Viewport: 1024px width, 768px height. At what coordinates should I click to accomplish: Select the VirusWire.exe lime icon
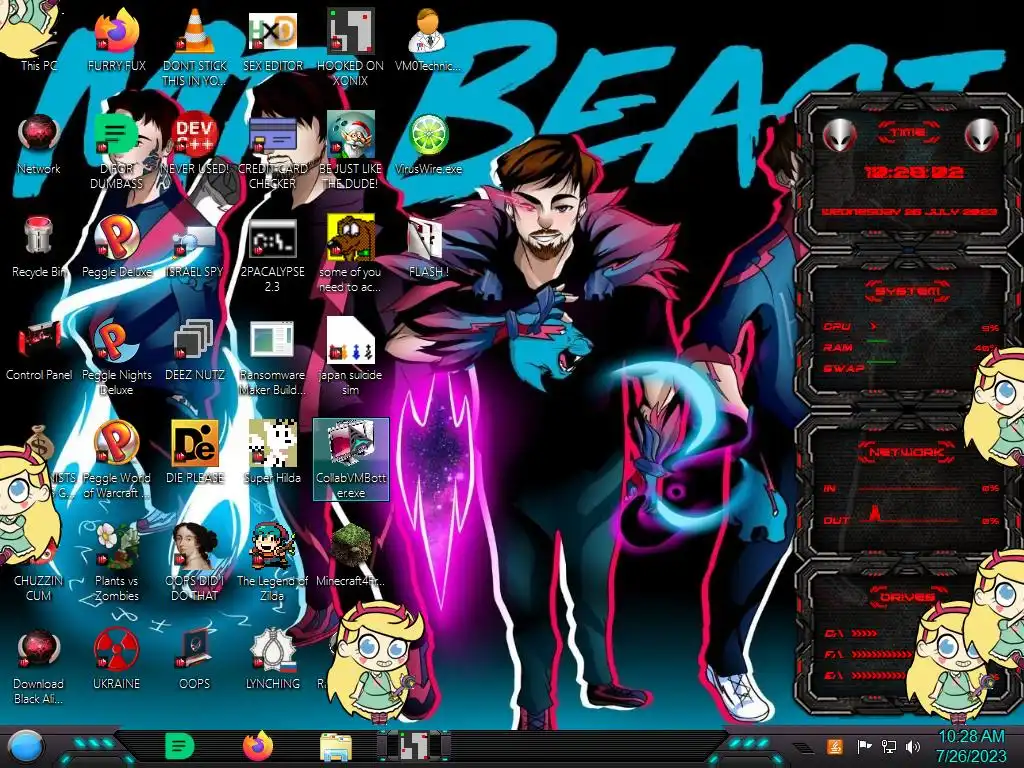coord(428,144)
